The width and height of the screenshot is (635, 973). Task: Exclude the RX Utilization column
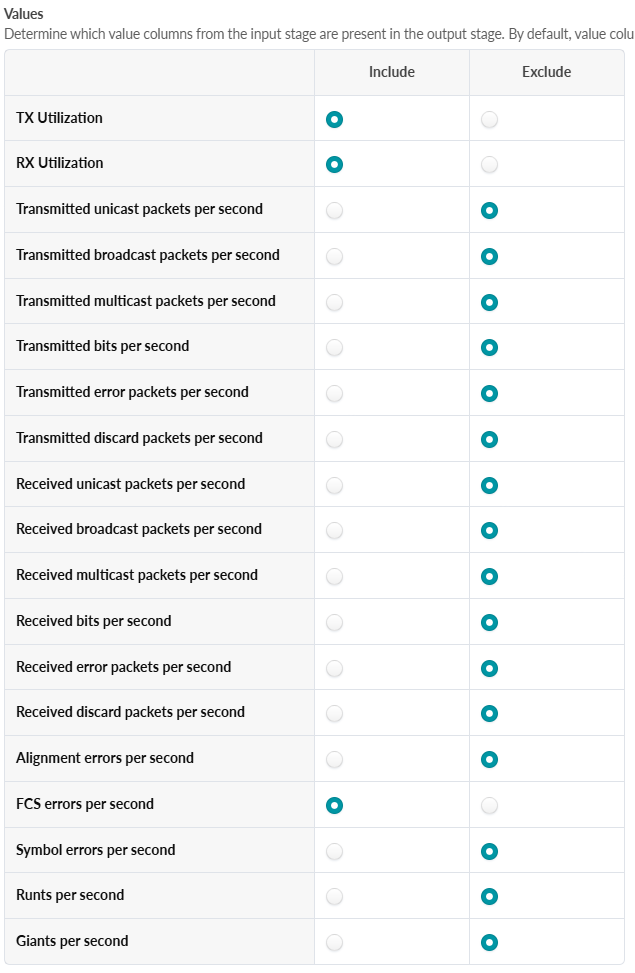pyautogui.click(x=489, y=165)
